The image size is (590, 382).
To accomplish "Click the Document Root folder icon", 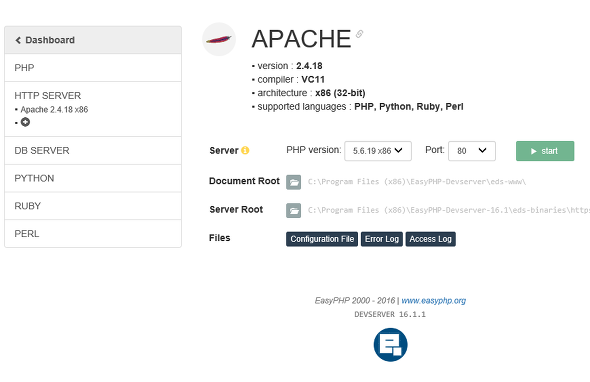I will point(293,182).
